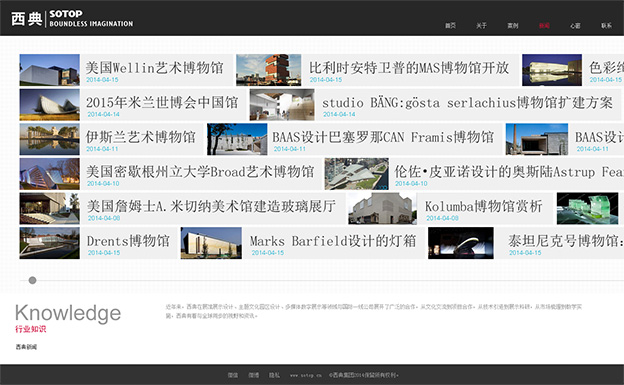Go to the 关于 about page
The image size is (624, 385).
pos(481,25)
